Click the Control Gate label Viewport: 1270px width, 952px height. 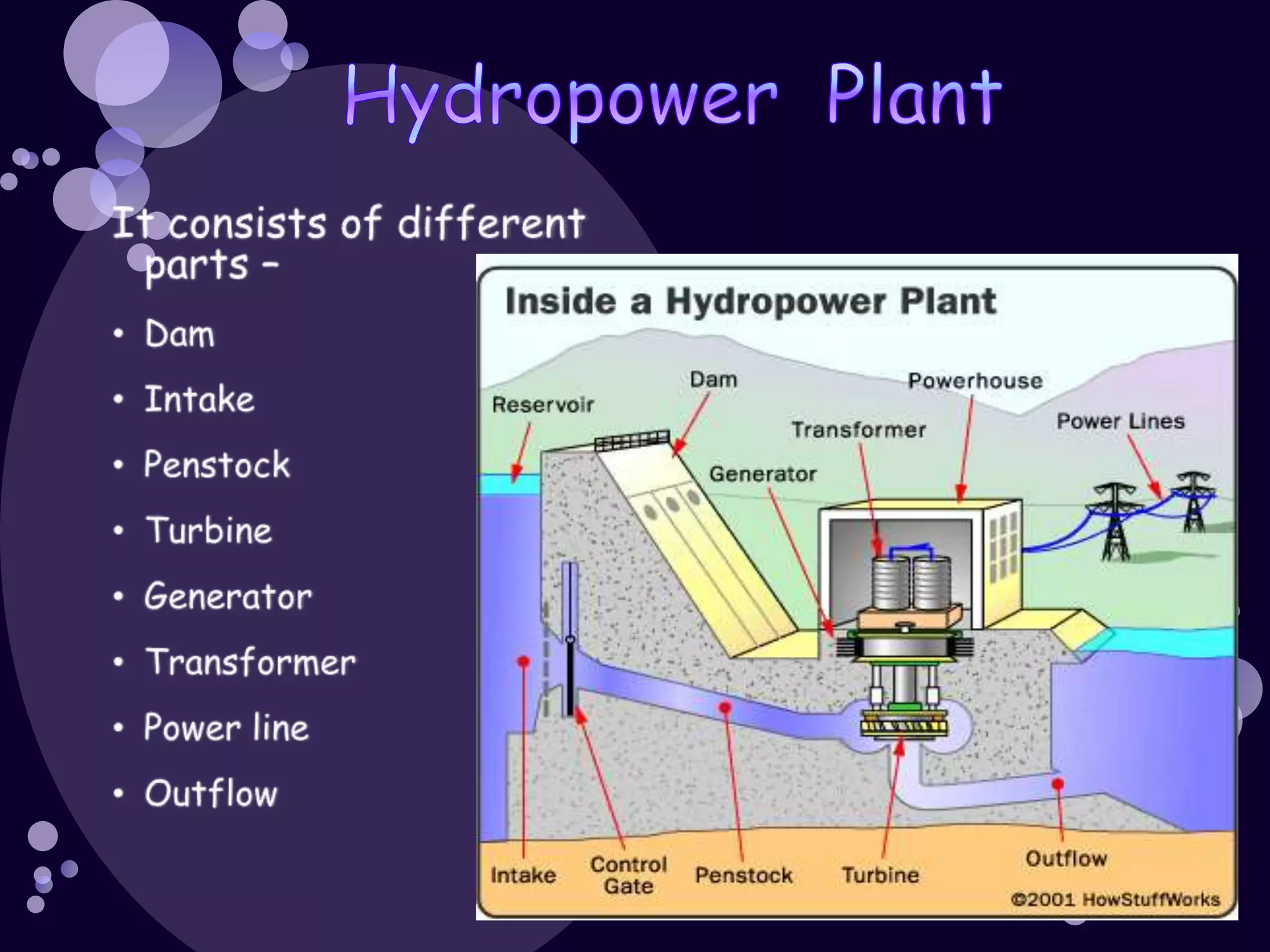coord(628,875)
